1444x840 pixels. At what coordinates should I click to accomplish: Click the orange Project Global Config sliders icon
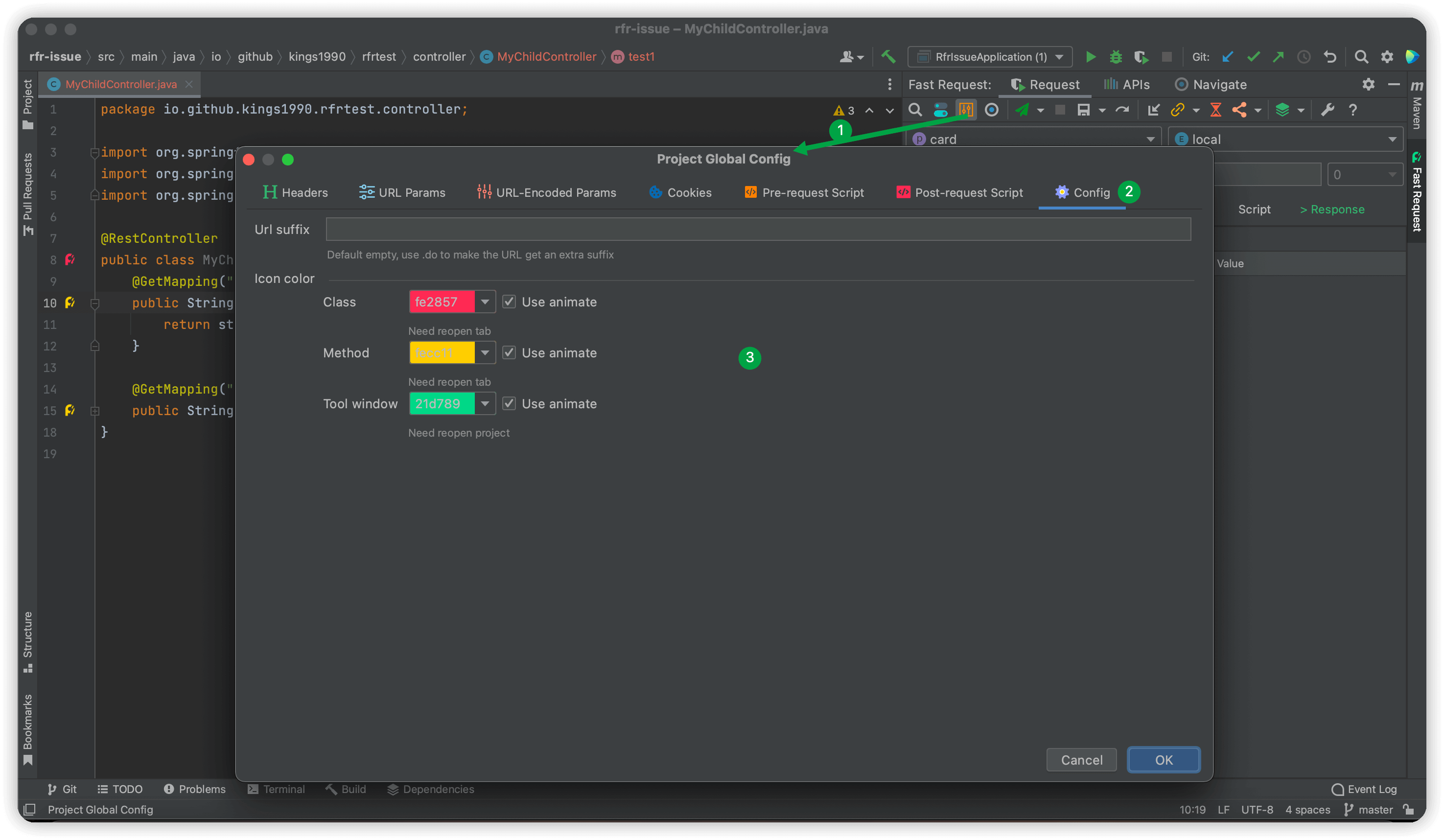click(966, 110)
